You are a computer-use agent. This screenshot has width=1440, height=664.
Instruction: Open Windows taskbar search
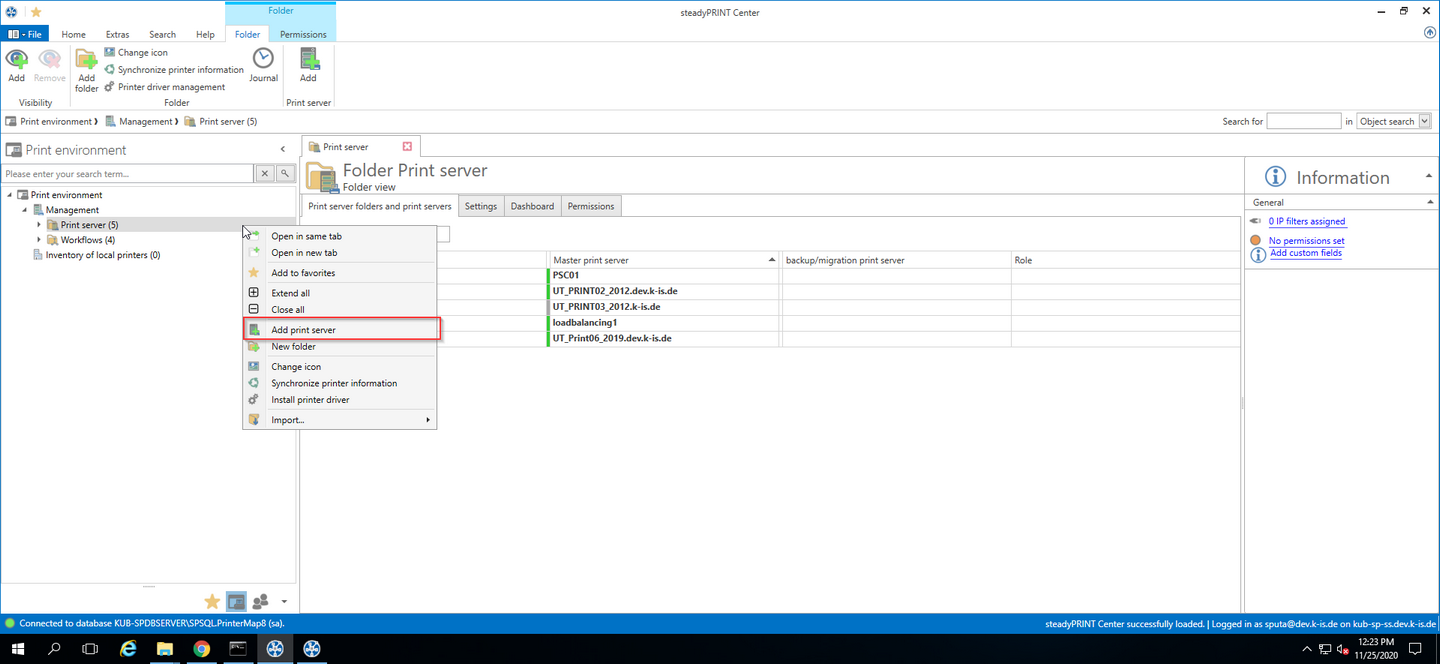[54, 649]
